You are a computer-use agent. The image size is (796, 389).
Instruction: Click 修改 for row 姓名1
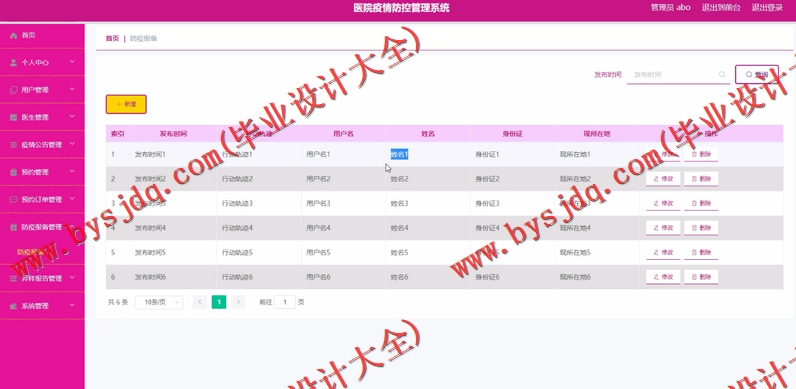tap(663, 154)
